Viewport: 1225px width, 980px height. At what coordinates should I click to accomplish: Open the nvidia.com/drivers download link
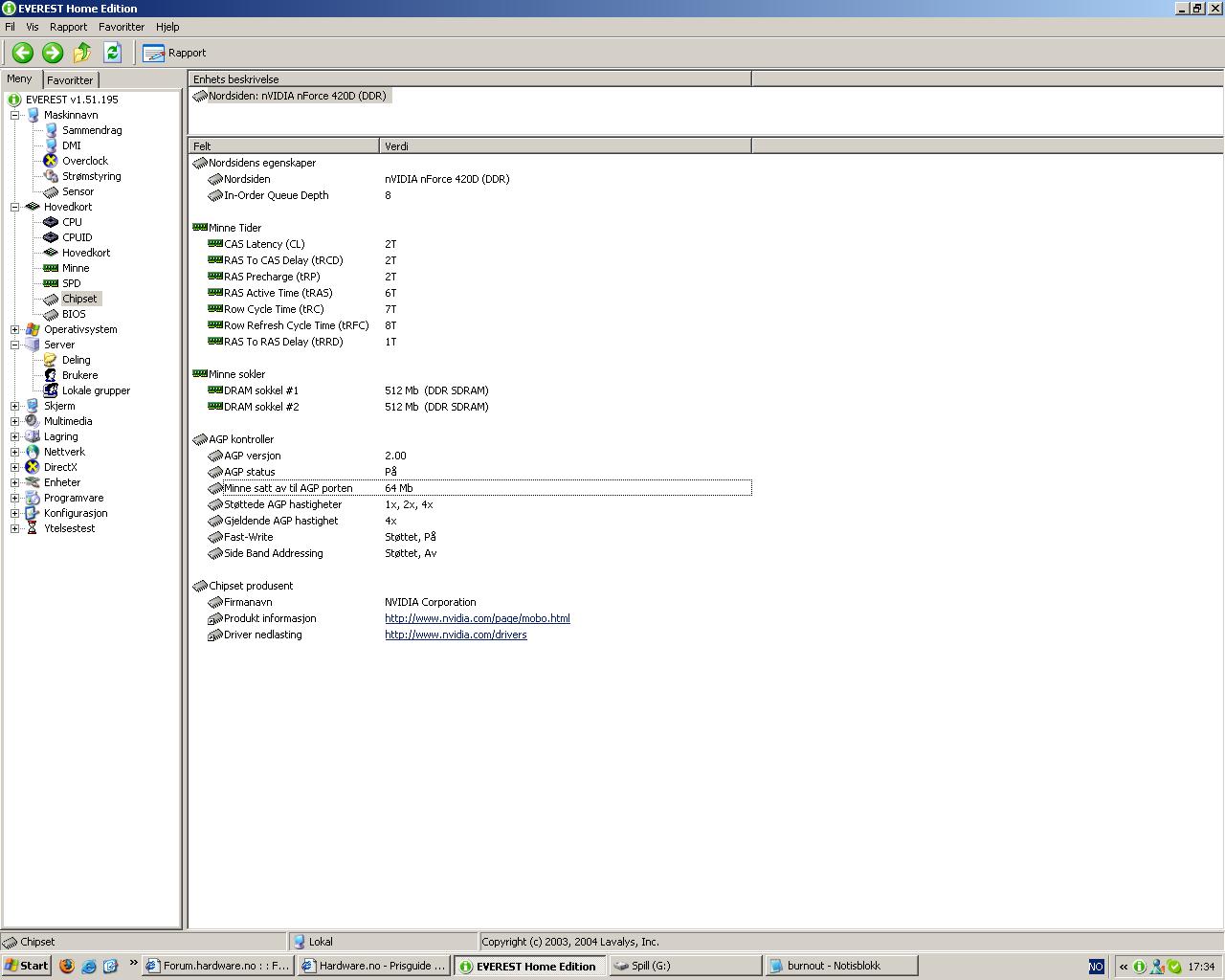456,635
